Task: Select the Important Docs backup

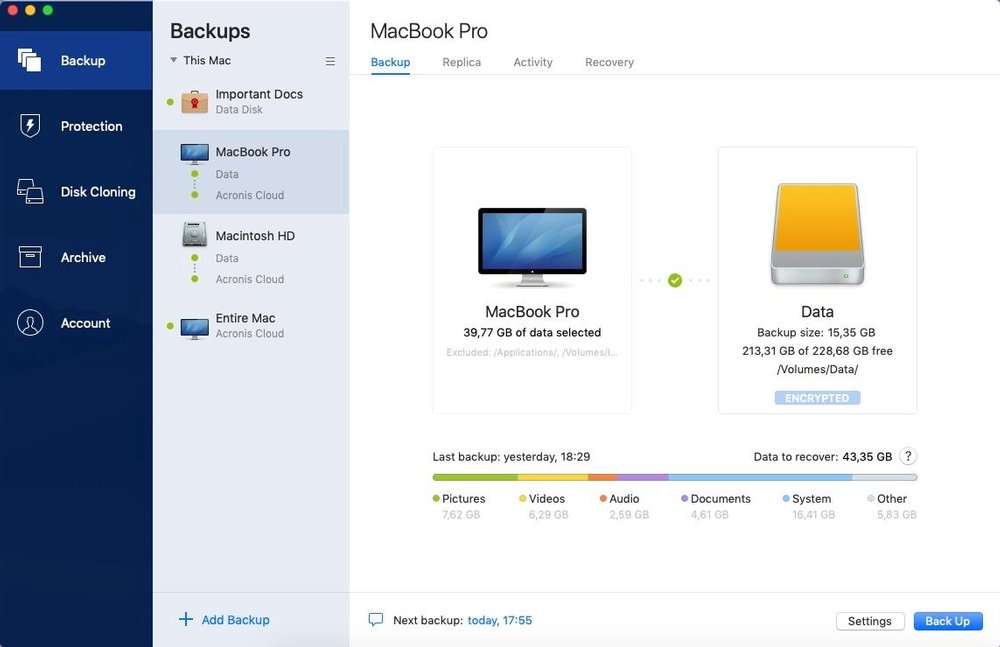Action: tap(258, 101)
